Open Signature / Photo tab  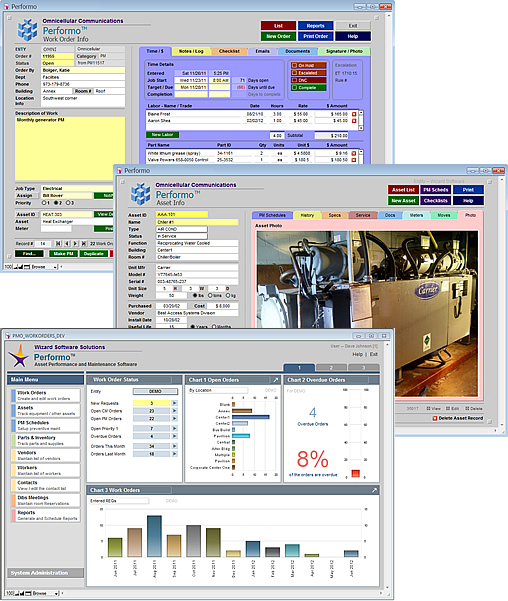click(x=344, y=51)
